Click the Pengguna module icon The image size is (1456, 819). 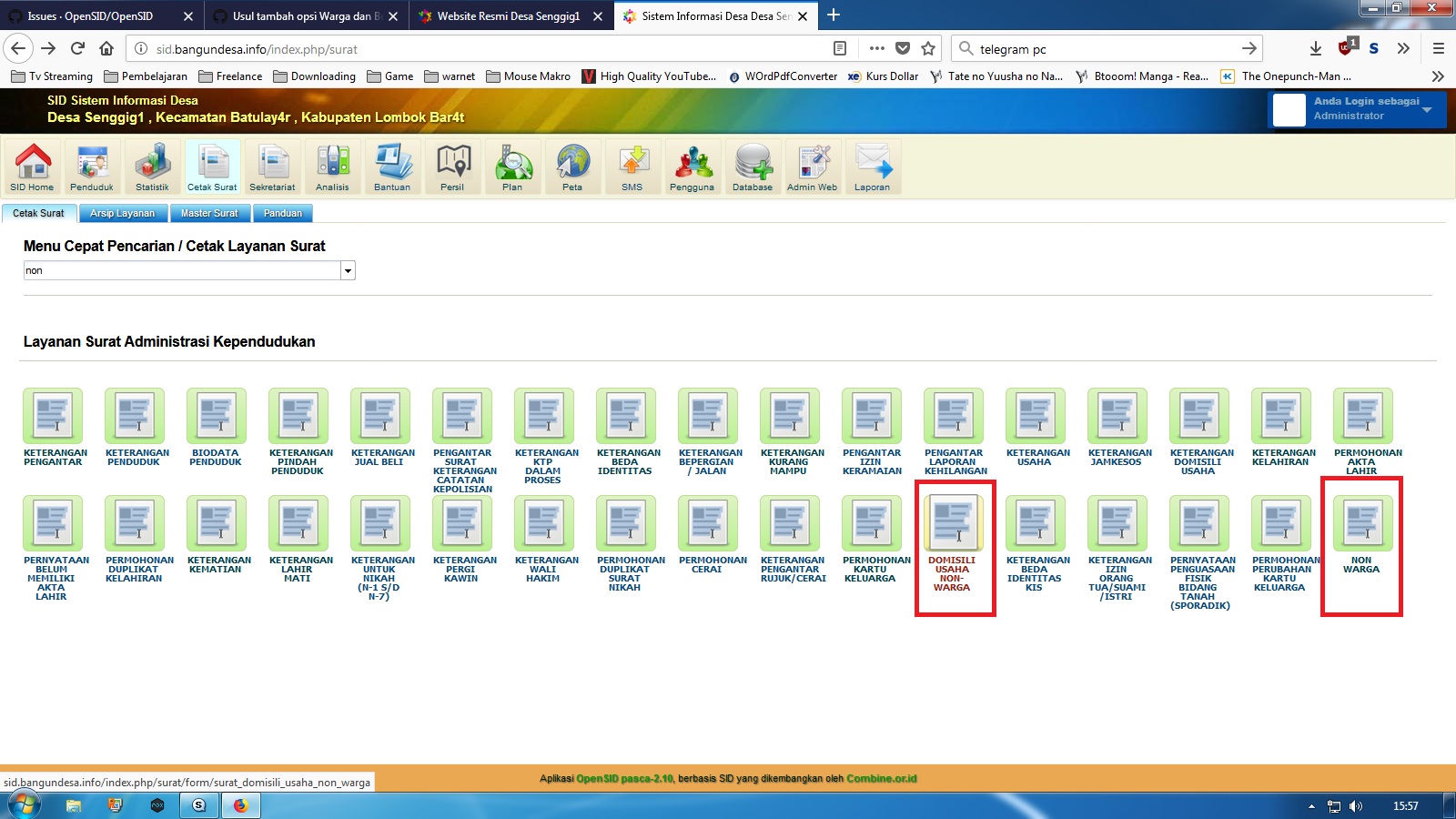point(693,167)
